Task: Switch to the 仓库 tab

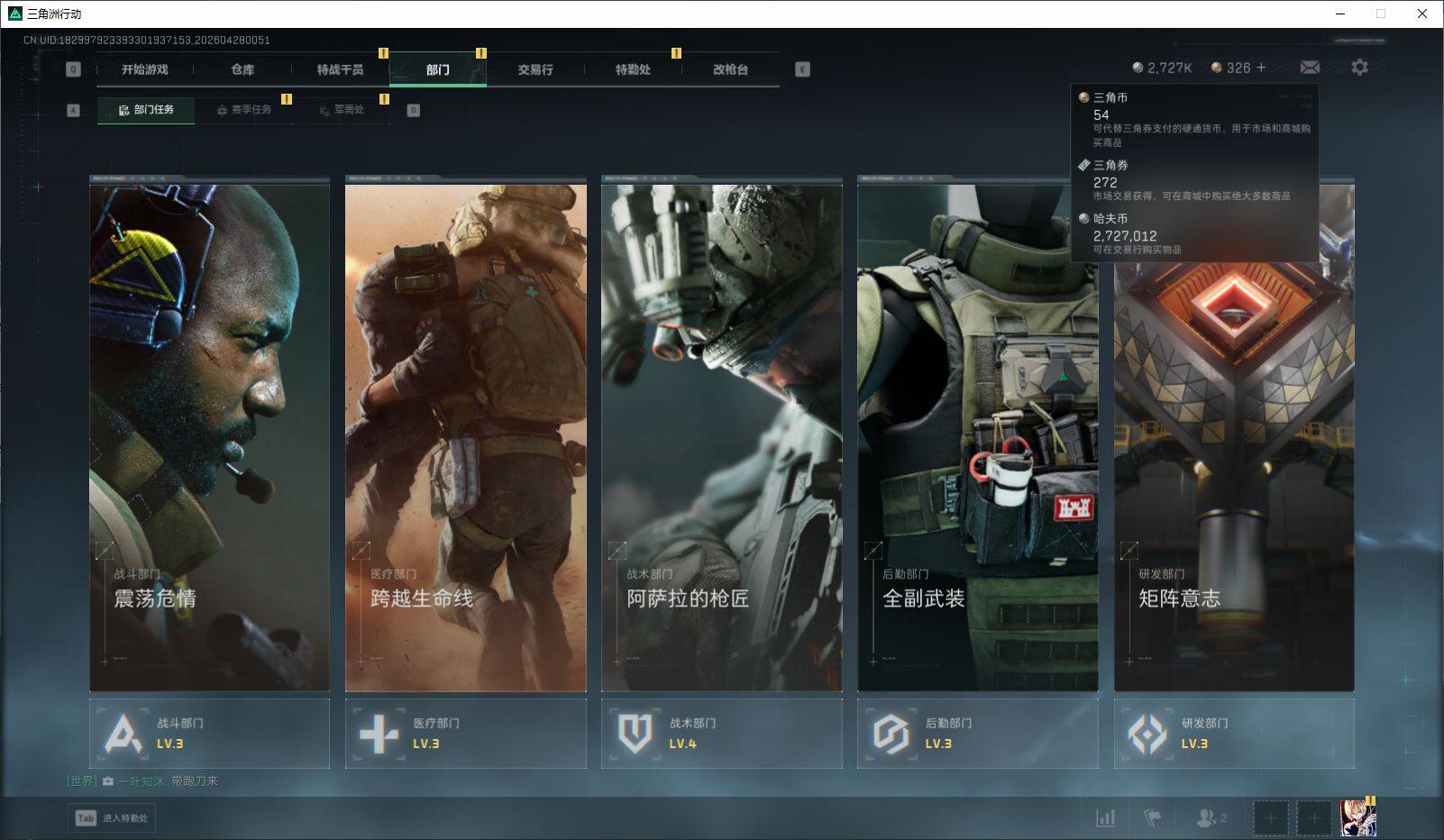Action: point(242,69)
